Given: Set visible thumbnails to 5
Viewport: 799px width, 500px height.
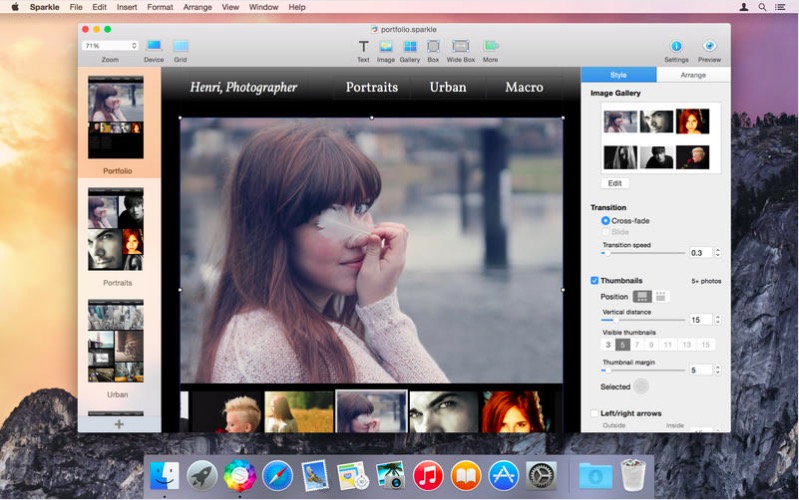Looking at the screenshot, I should click(622, 345).
